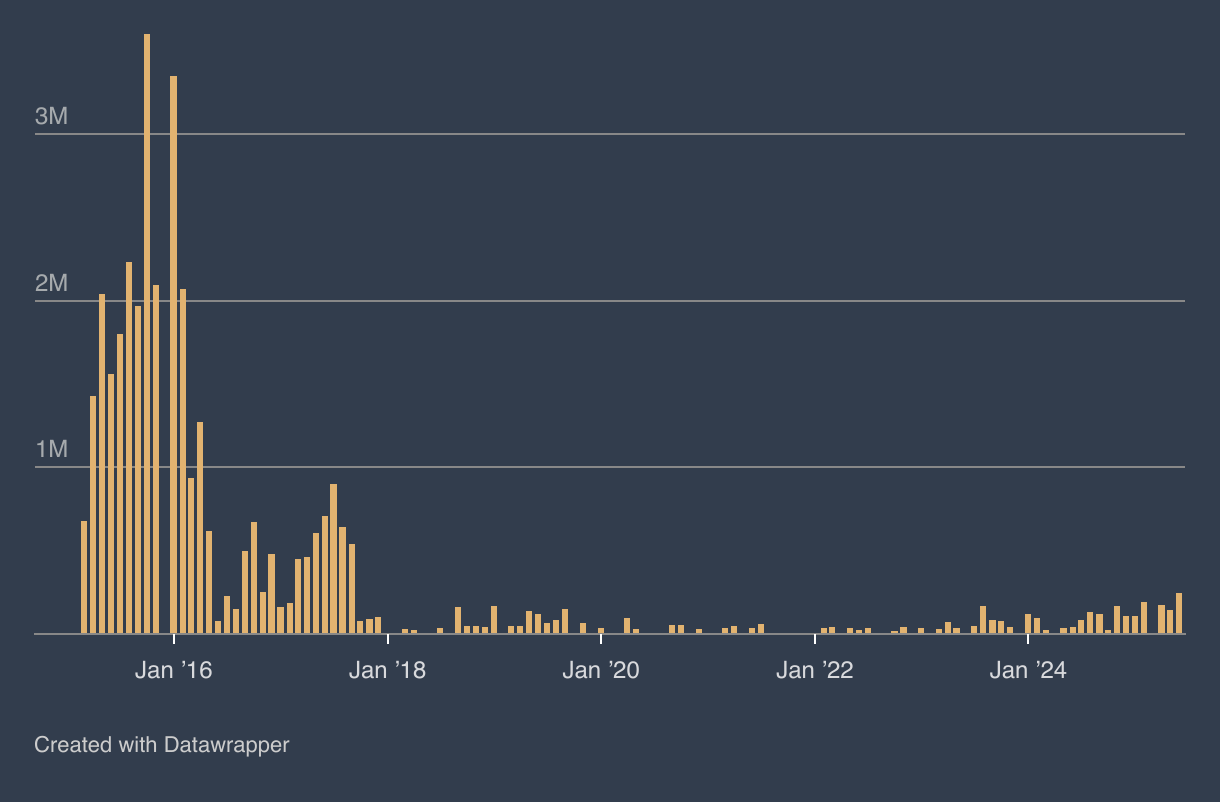Select the "1M" y-axis label
This screenshot has width=1220, height=802.
pos(51,449)
